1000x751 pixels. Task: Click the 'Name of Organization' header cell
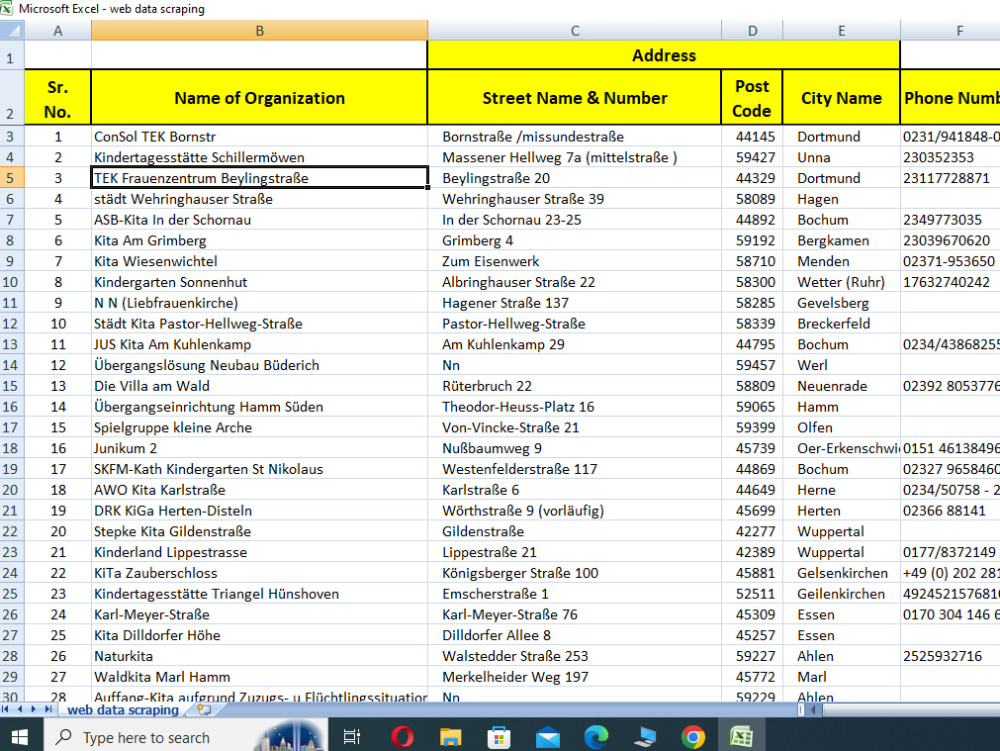point(259,98)
